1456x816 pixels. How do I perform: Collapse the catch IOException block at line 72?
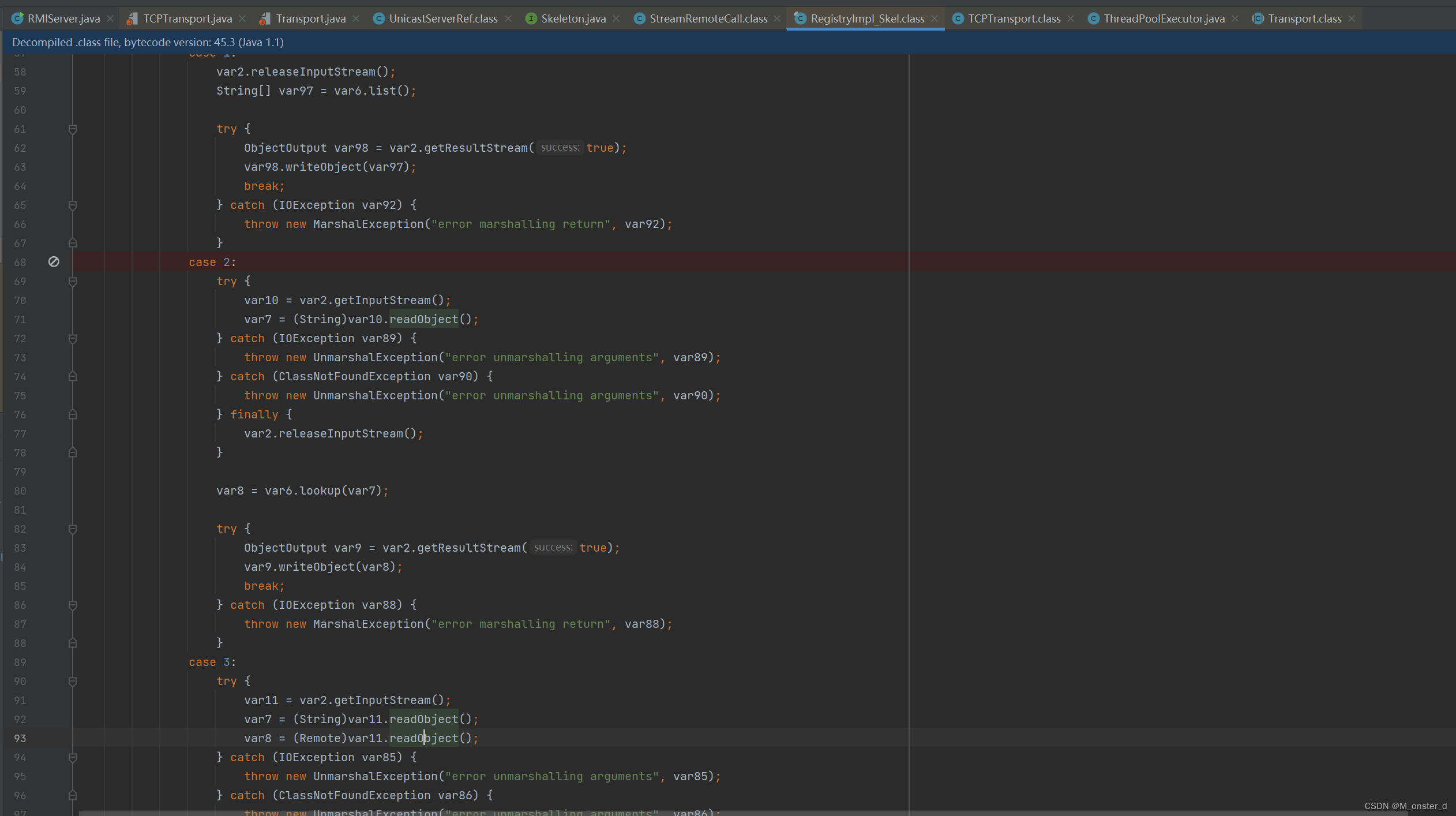click(73, 338)
